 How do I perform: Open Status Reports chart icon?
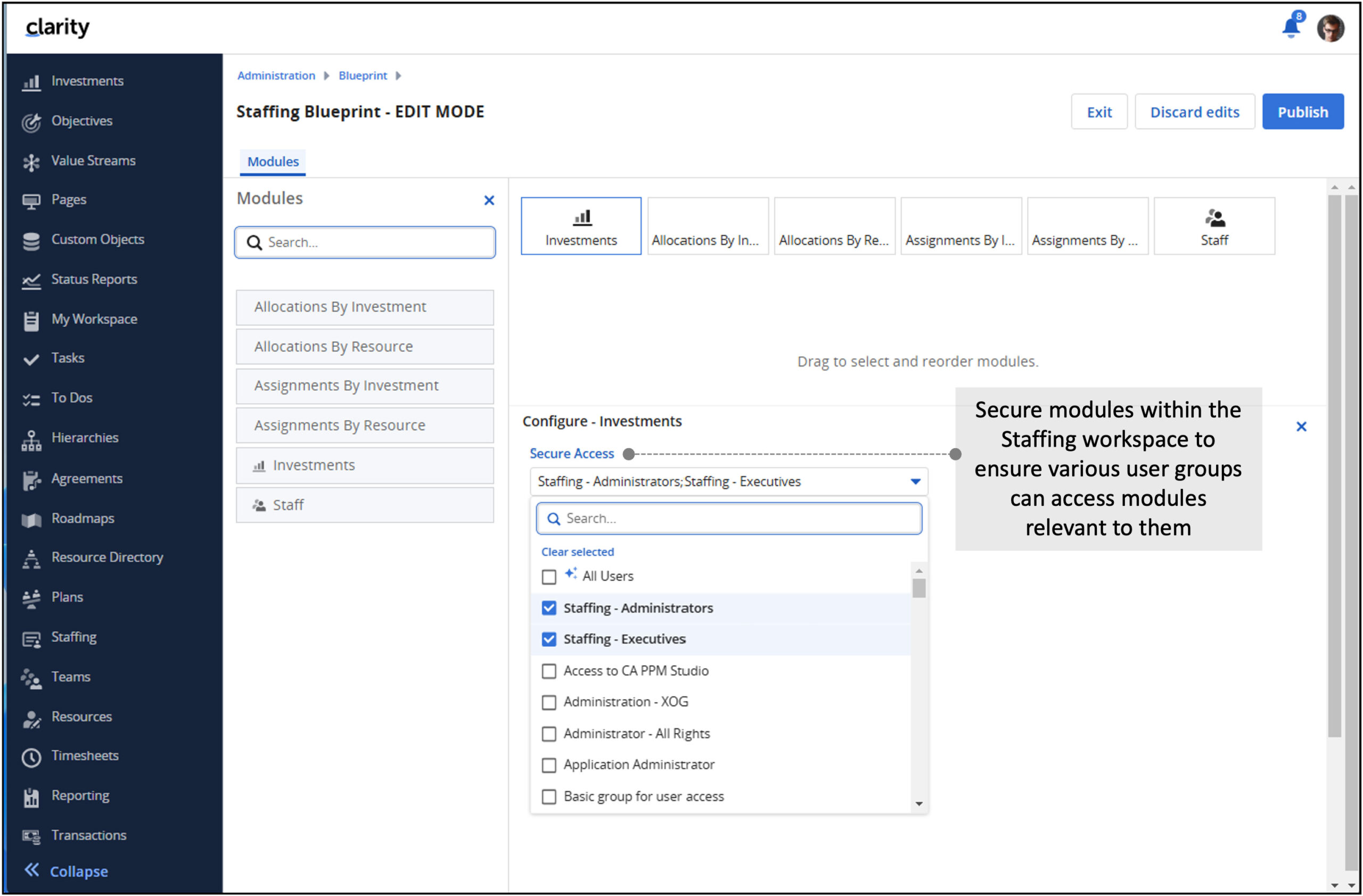tap(31, 281)
